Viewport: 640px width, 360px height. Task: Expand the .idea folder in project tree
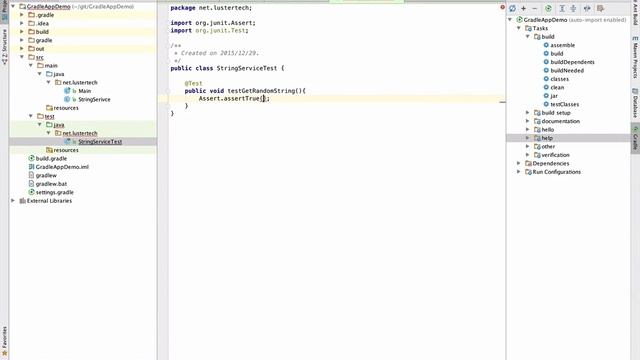22,23
